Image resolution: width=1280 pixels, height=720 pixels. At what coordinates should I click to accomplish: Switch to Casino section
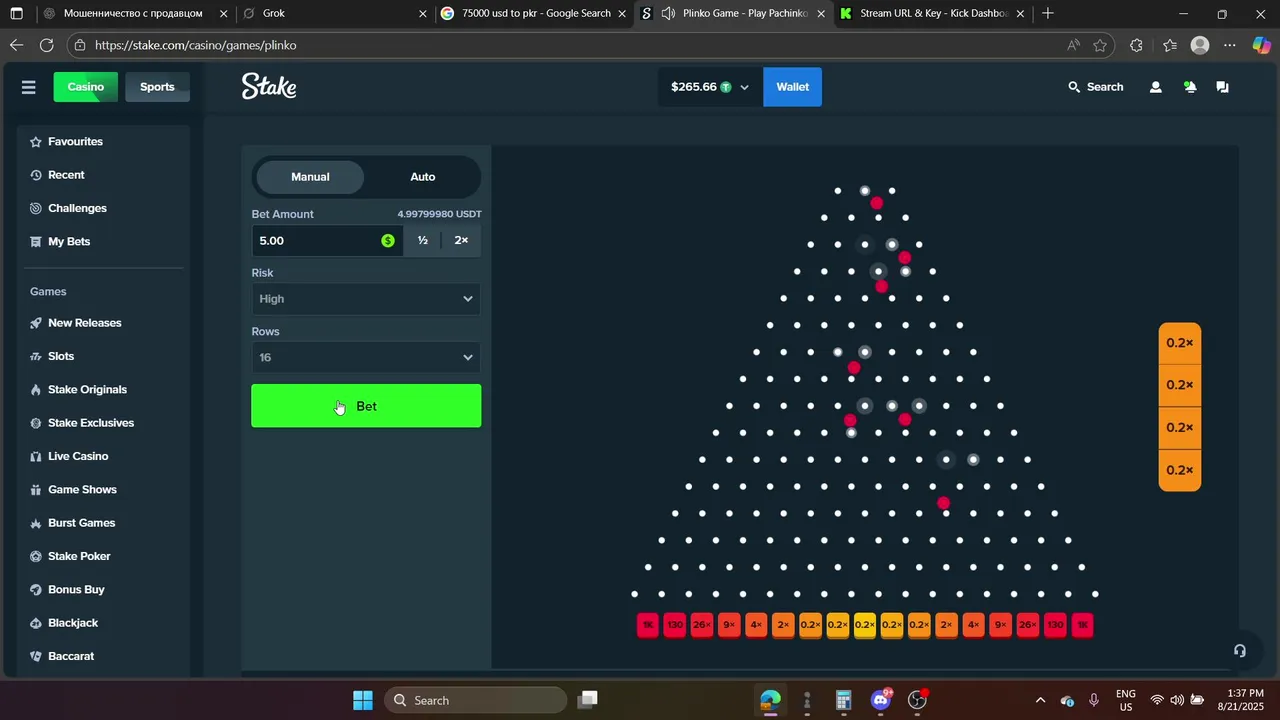(x=86, y=87)
